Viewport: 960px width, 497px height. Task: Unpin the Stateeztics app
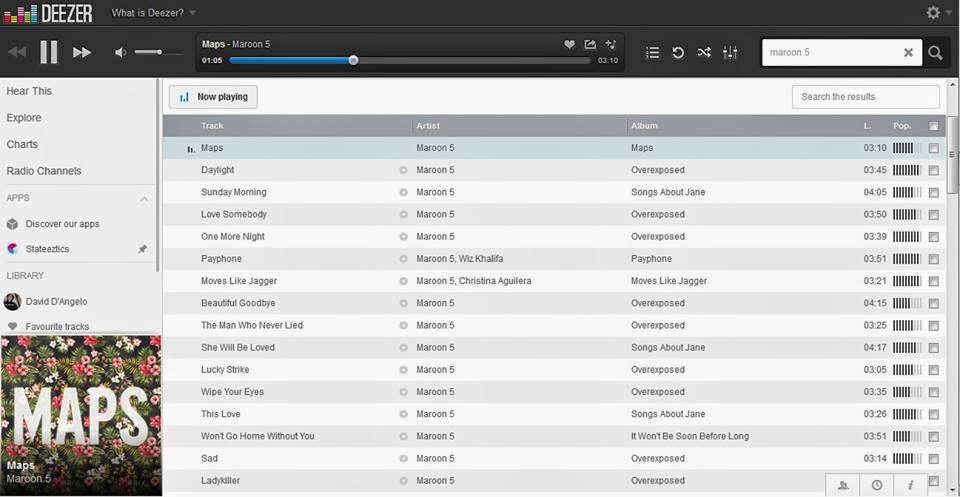pyautogui.click(x=142, y=249)
